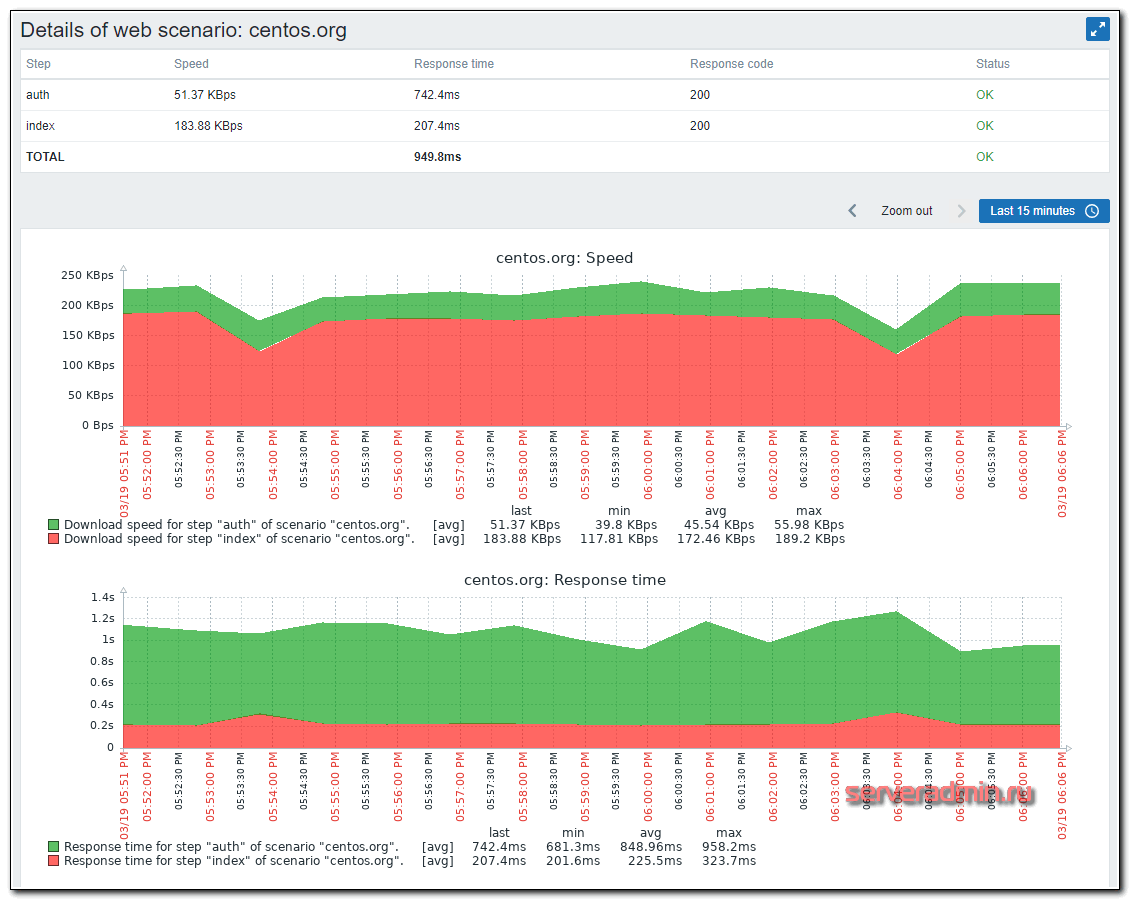Click the centos.org: Speed graph title
The height and width of the screenshot is (901, 1131).
coord(564,258)
